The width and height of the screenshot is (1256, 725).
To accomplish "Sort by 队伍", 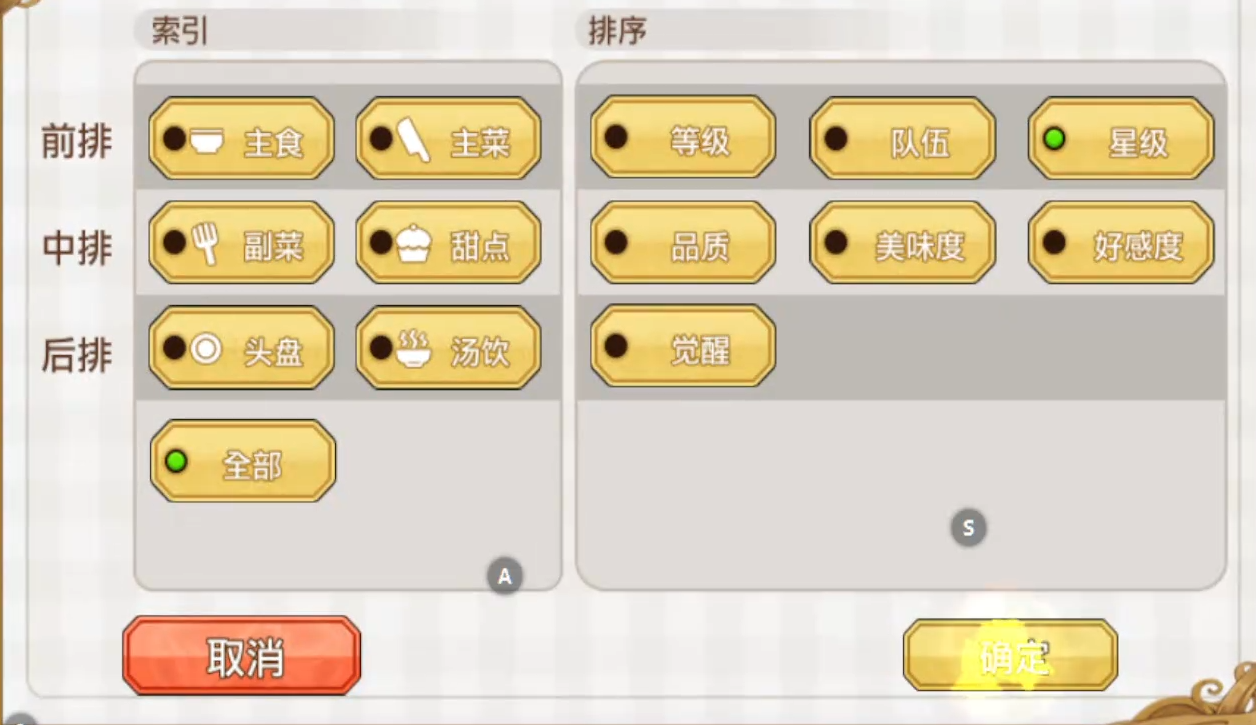I will coord(902,139).
